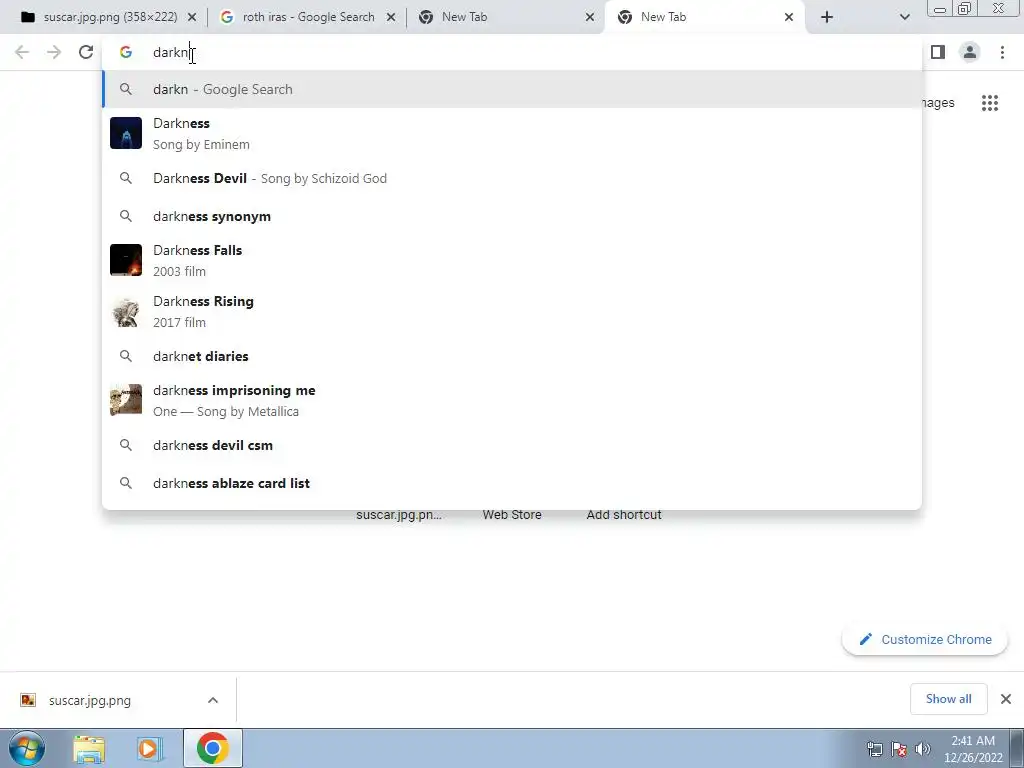Close the suscar.jpg.png tab
The width and height of the screenshot is (1024, 768).
192,17
